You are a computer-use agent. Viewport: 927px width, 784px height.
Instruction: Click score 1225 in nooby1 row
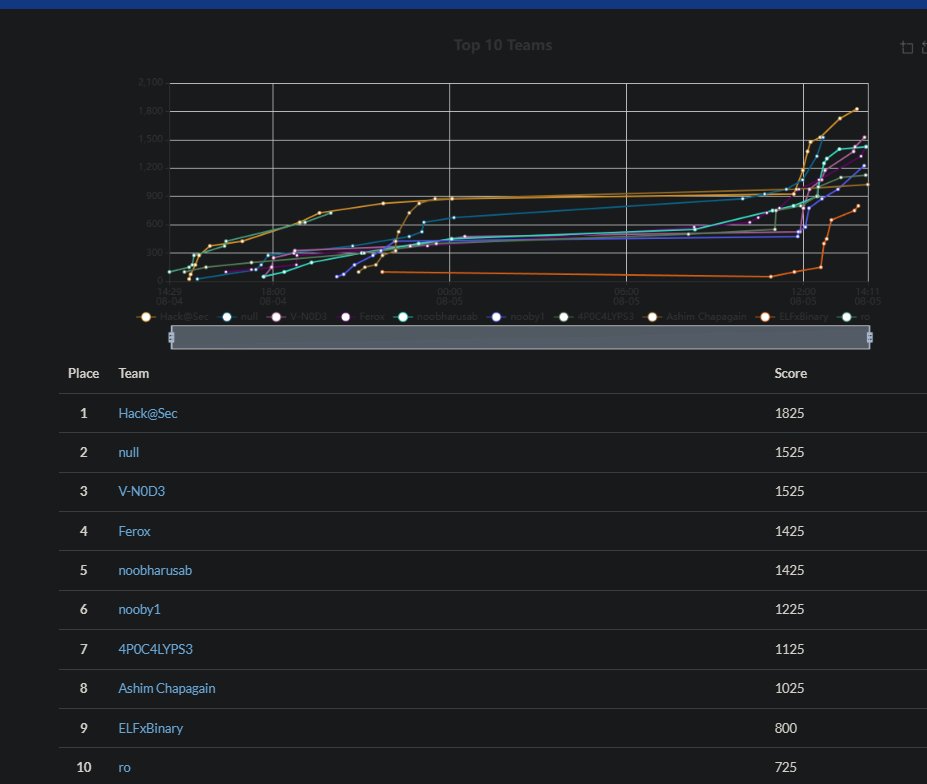pyautogui.click(x=789, y=609)
